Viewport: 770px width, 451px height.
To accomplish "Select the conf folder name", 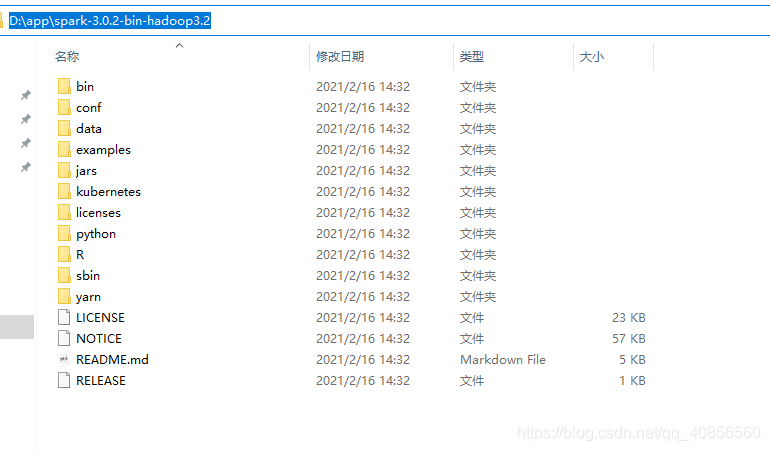I will pos(88,108).
